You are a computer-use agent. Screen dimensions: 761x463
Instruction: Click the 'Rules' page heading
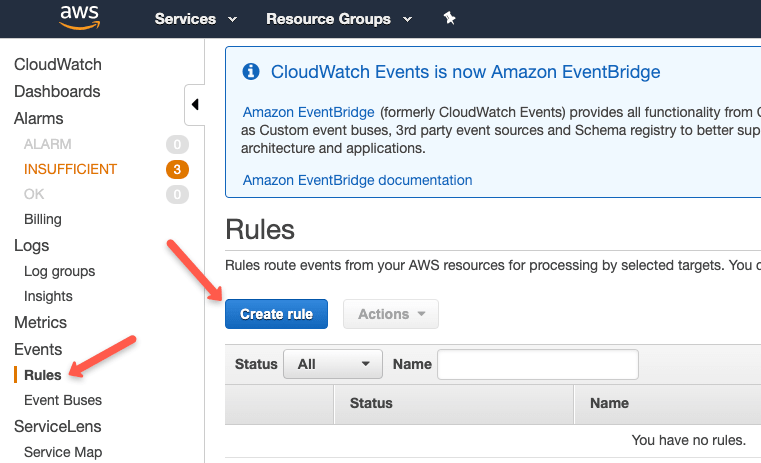[x=260, y=229]
